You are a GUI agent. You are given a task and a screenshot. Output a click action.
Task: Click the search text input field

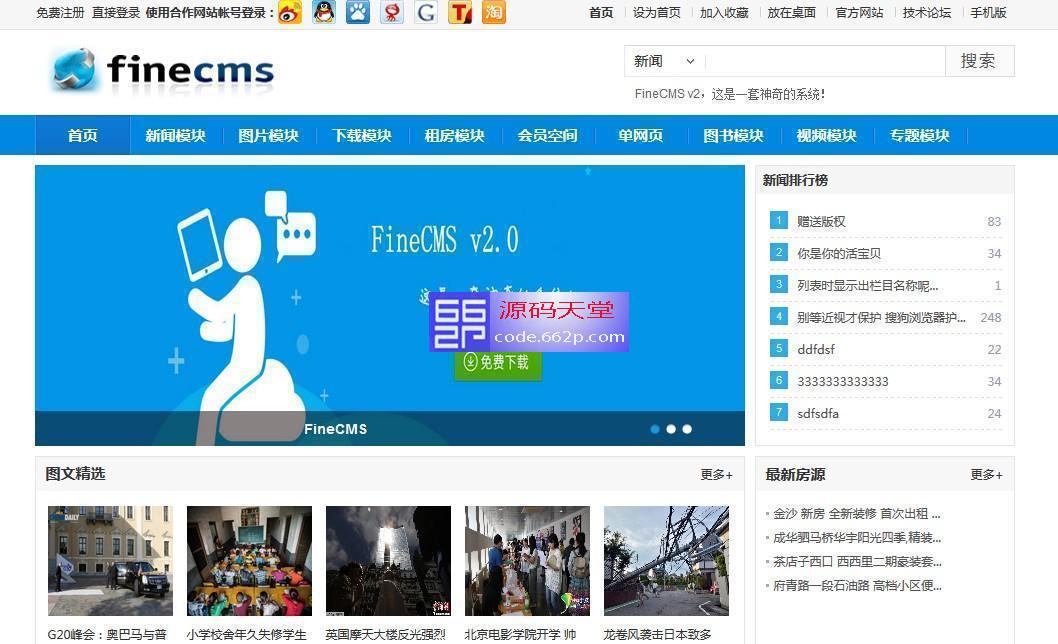click(825, 61)
